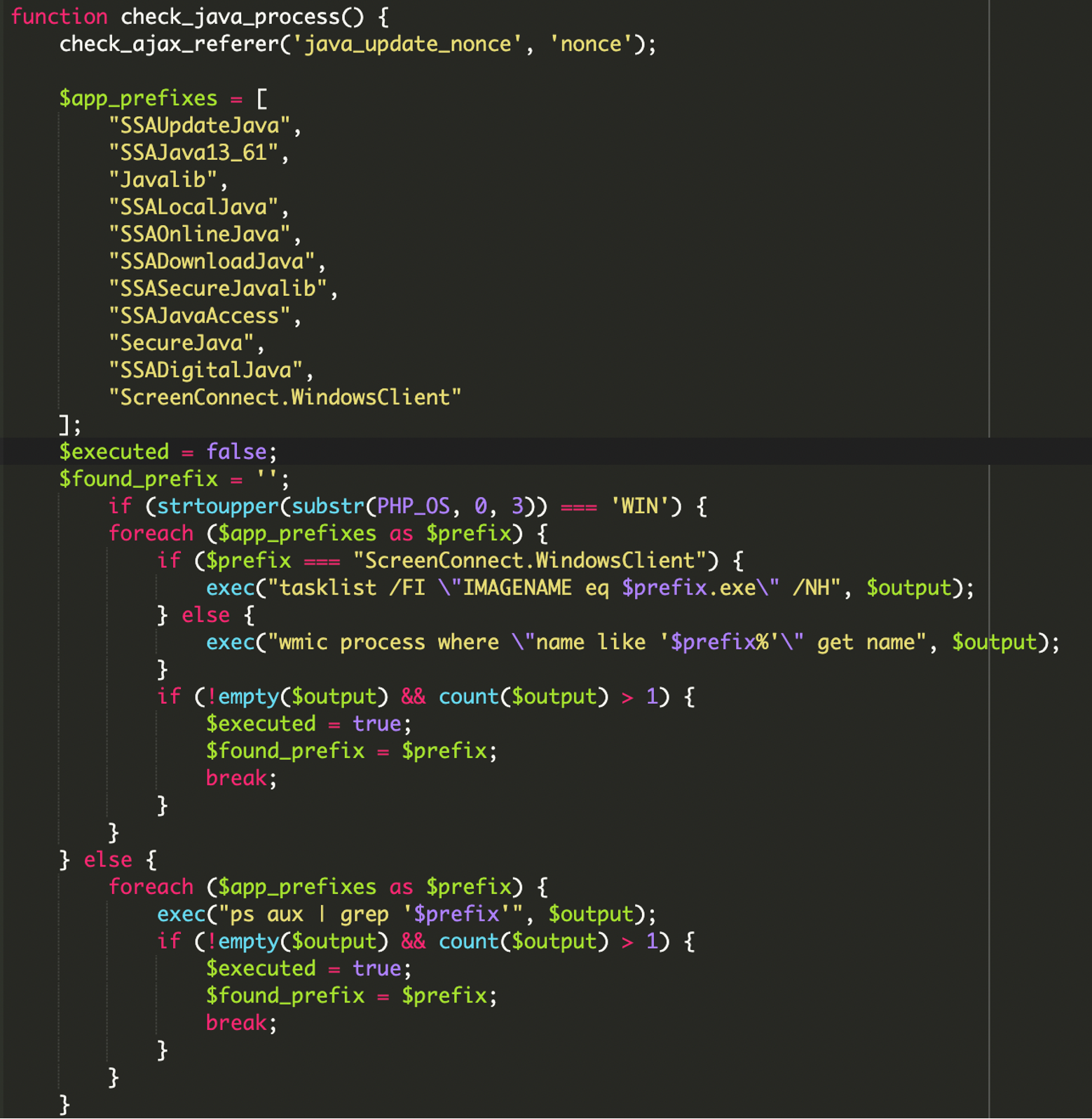Click the $found_prefix = '' assignment
The image size is (1092, 1119).
tap(175, 479)
